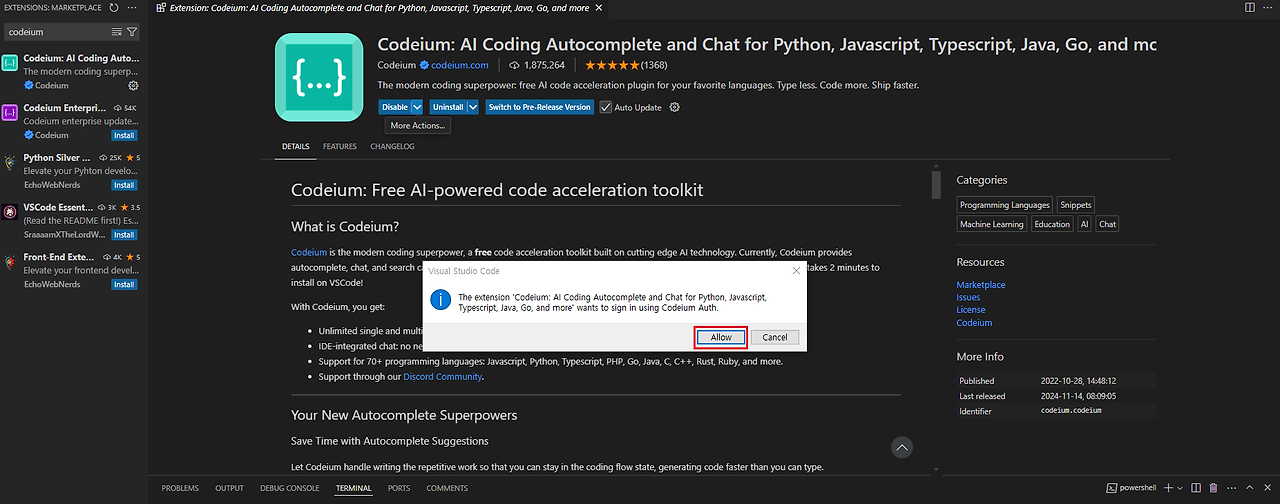
Task: Open the More Actions... dropdown
Action: click(418, 126)
